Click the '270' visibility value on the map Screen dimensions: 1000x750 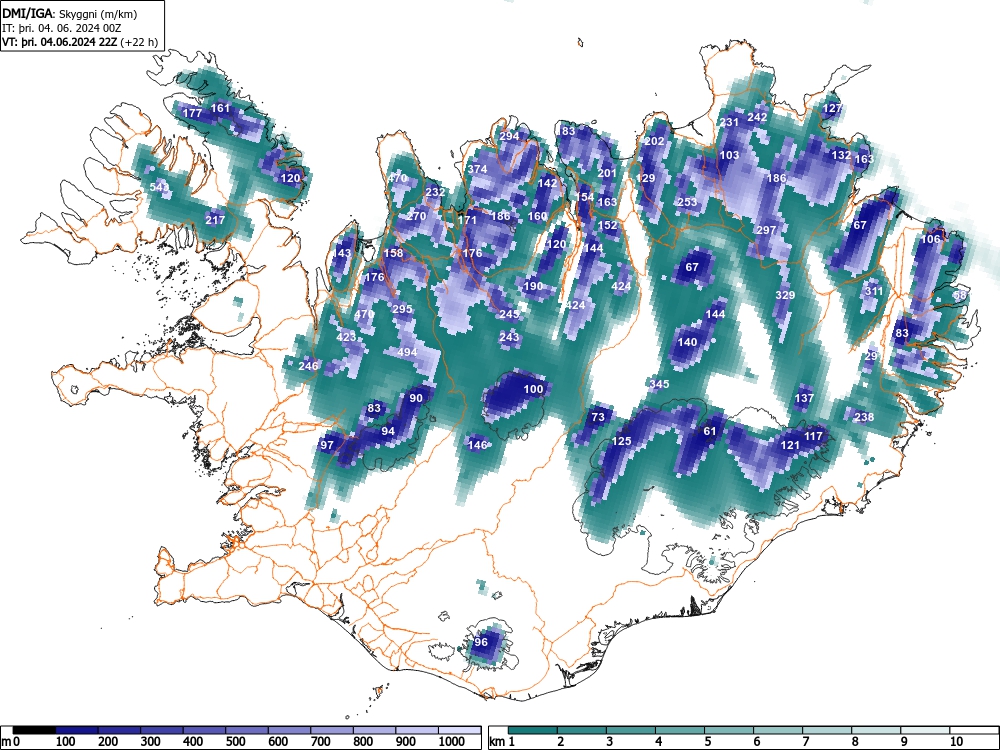tap(416, 216)
